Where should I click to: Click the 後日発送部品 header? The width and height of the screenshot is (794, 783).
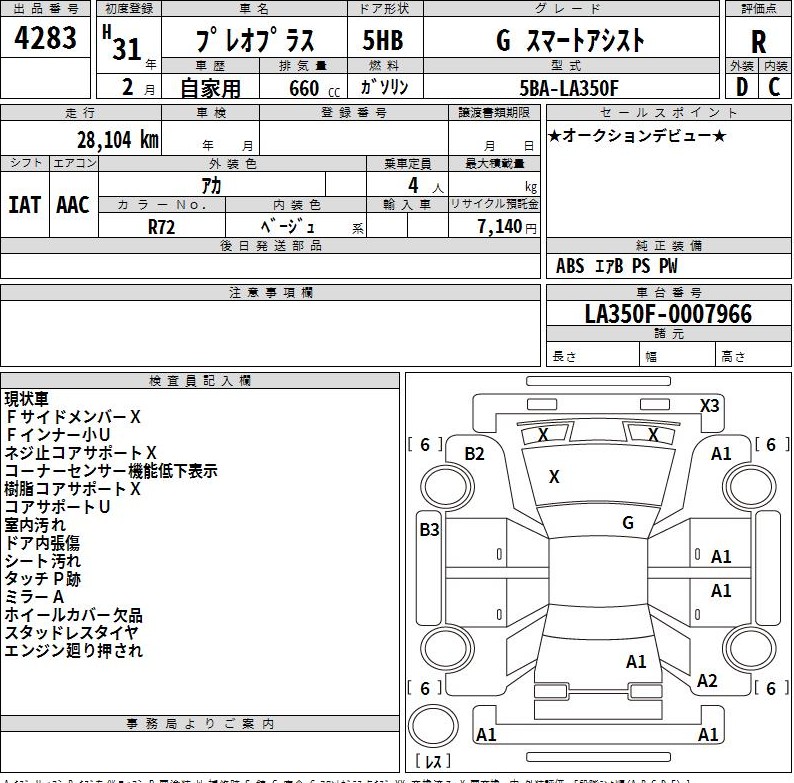[x=270, y=246]
